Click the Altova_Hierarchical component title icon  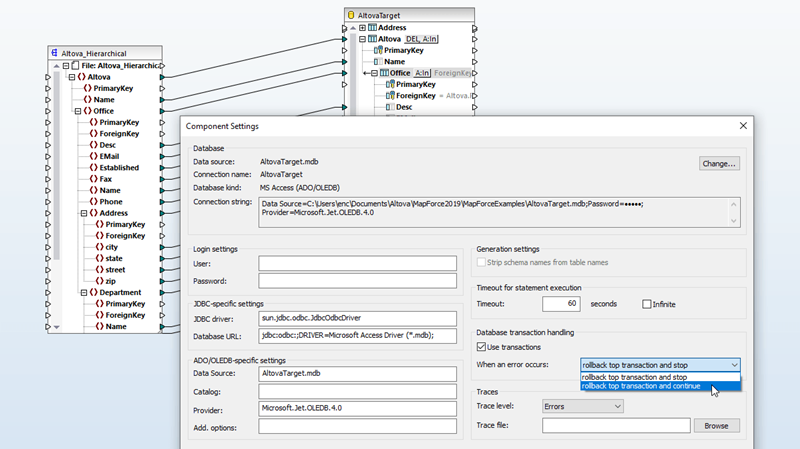54,52
